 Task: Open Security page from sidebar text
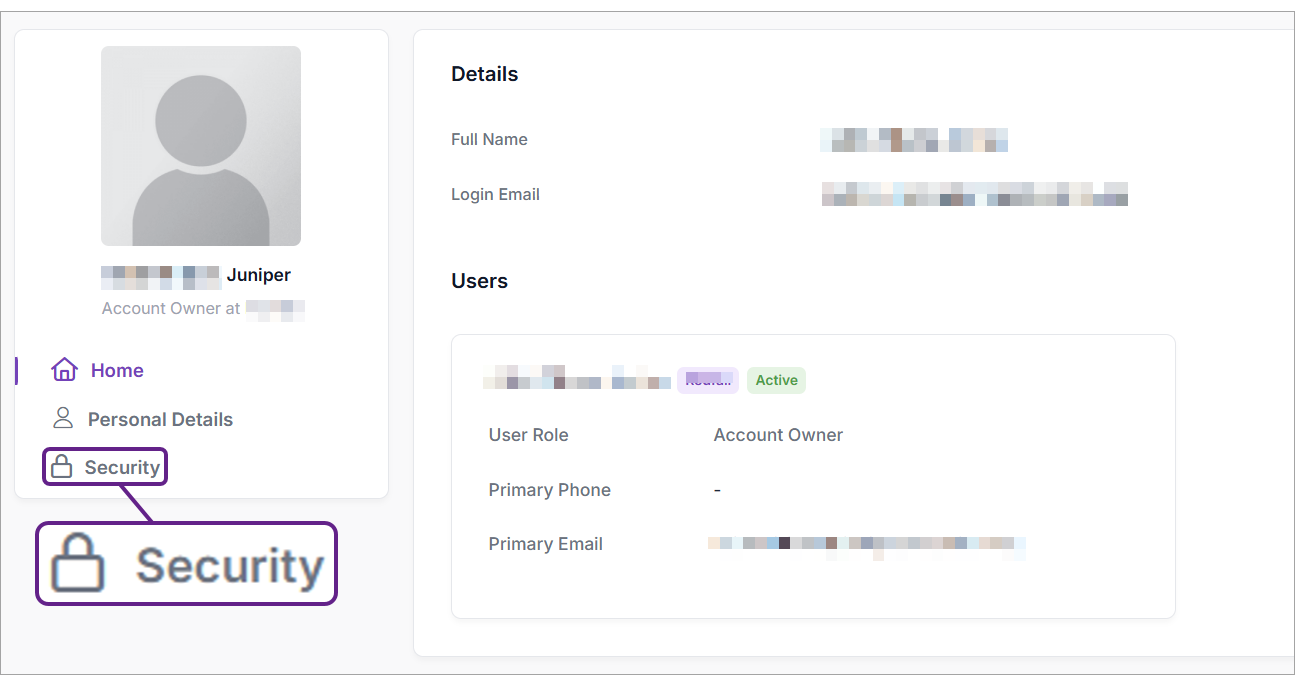tap(122, 467)
